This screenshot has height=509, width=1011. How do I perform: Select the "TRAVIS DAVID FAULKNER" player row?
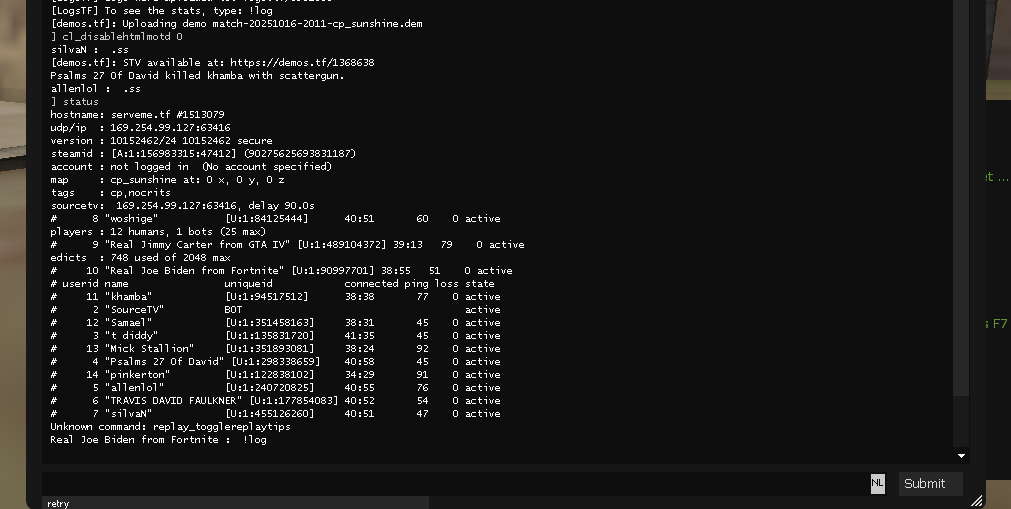click(275, 400)
